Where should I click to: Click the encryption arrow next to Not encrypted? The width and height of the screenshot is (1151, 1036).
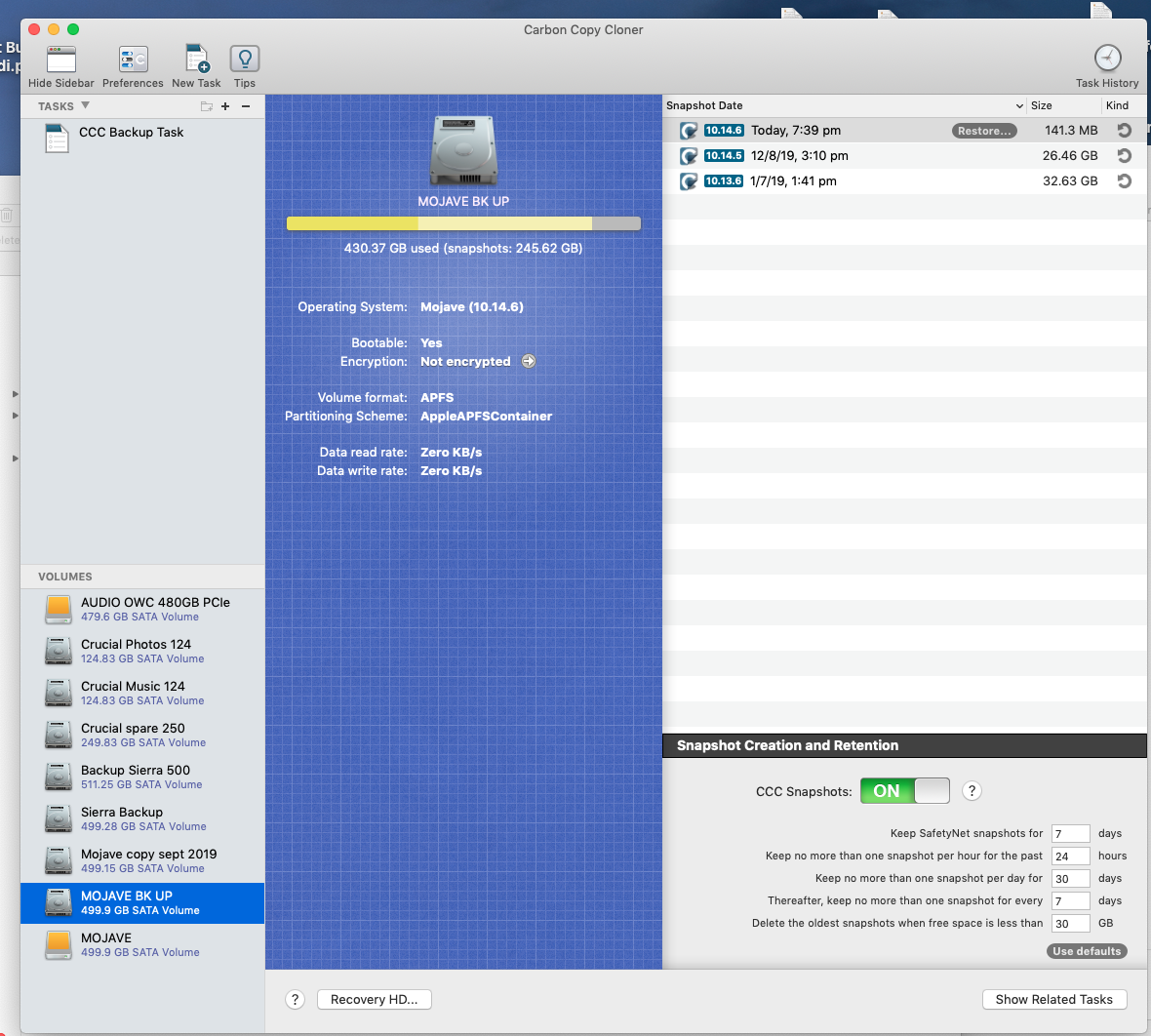click(x=529, y=361)
